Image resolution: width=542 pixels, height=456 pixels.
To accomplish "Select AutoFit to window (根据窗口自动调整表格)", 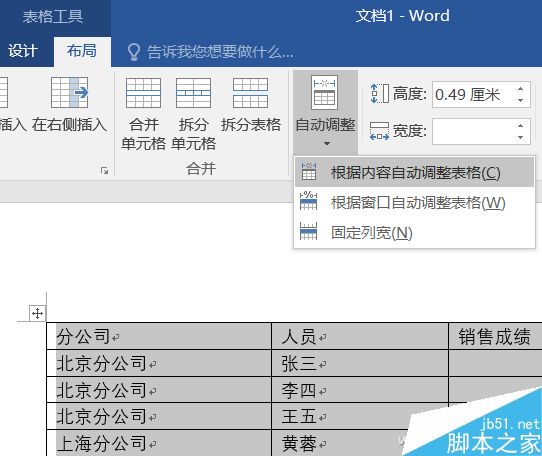I will tap(414, 202).
